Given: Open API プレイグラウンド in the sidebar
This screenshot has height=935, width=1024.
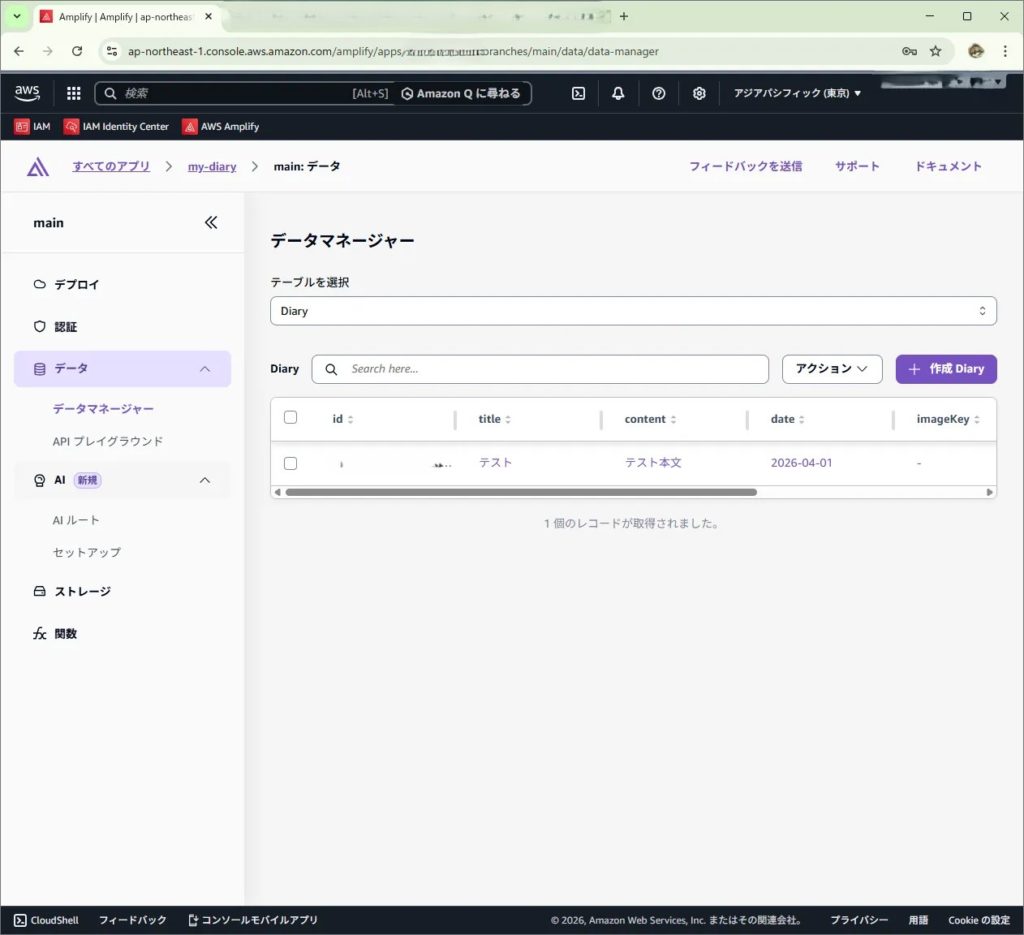Looking at the screenshot, I should (107, 441).
